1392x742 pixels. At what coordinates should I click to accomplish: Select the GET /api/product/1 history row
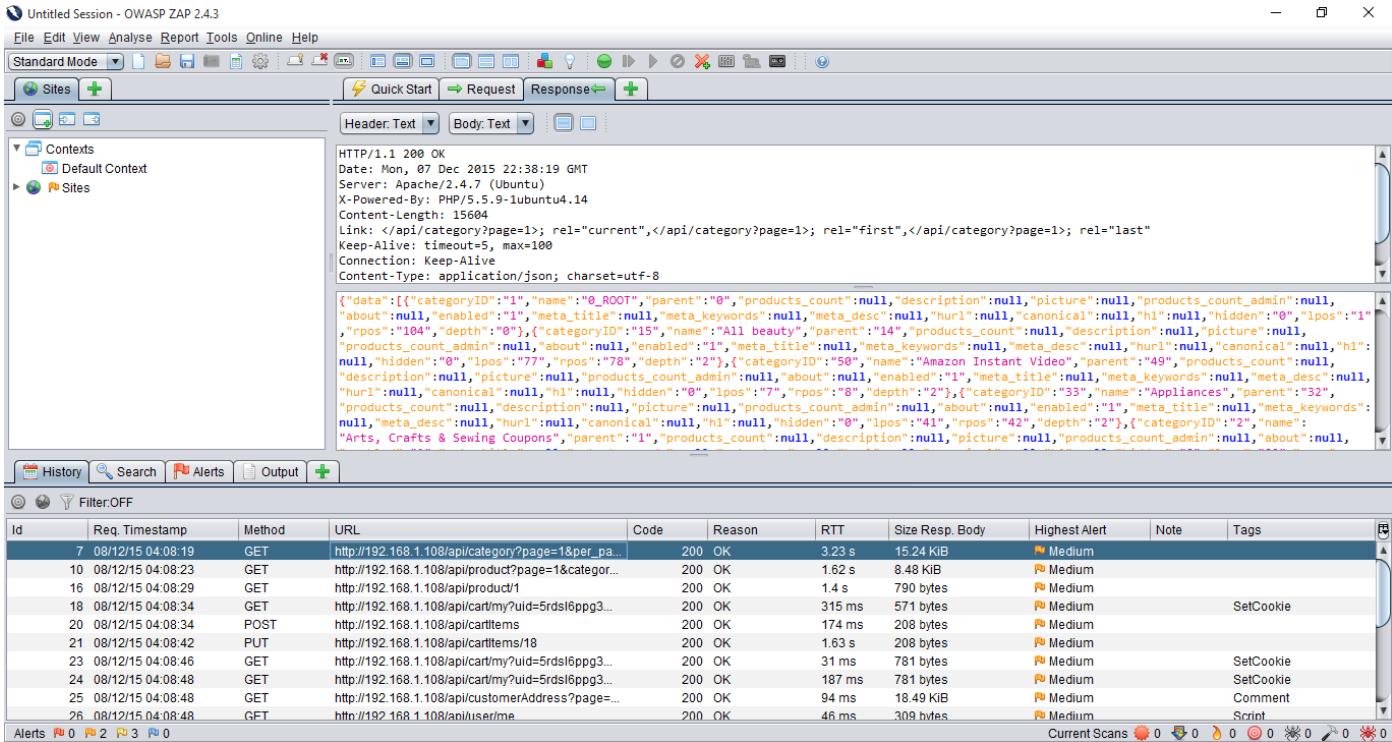(691, 588)
